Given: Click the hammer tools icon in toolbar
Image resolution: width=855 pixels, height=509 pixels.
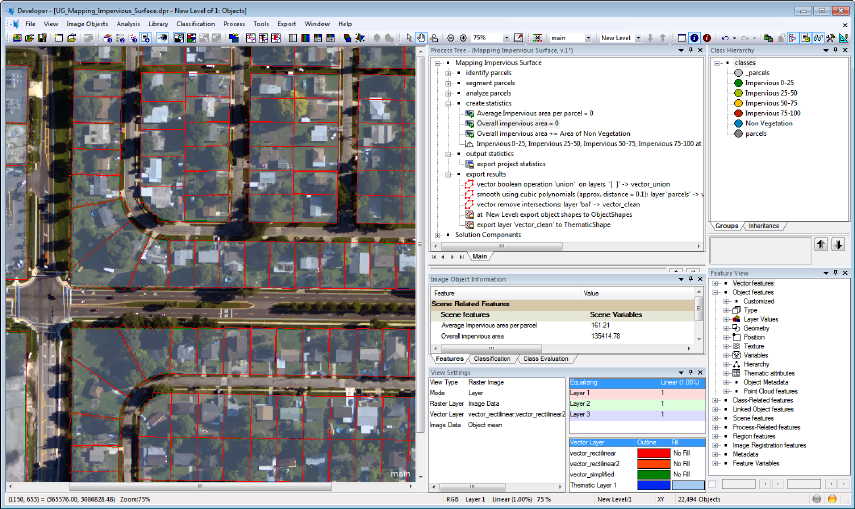Looking at the screenshot, I should tap(829, 37).
